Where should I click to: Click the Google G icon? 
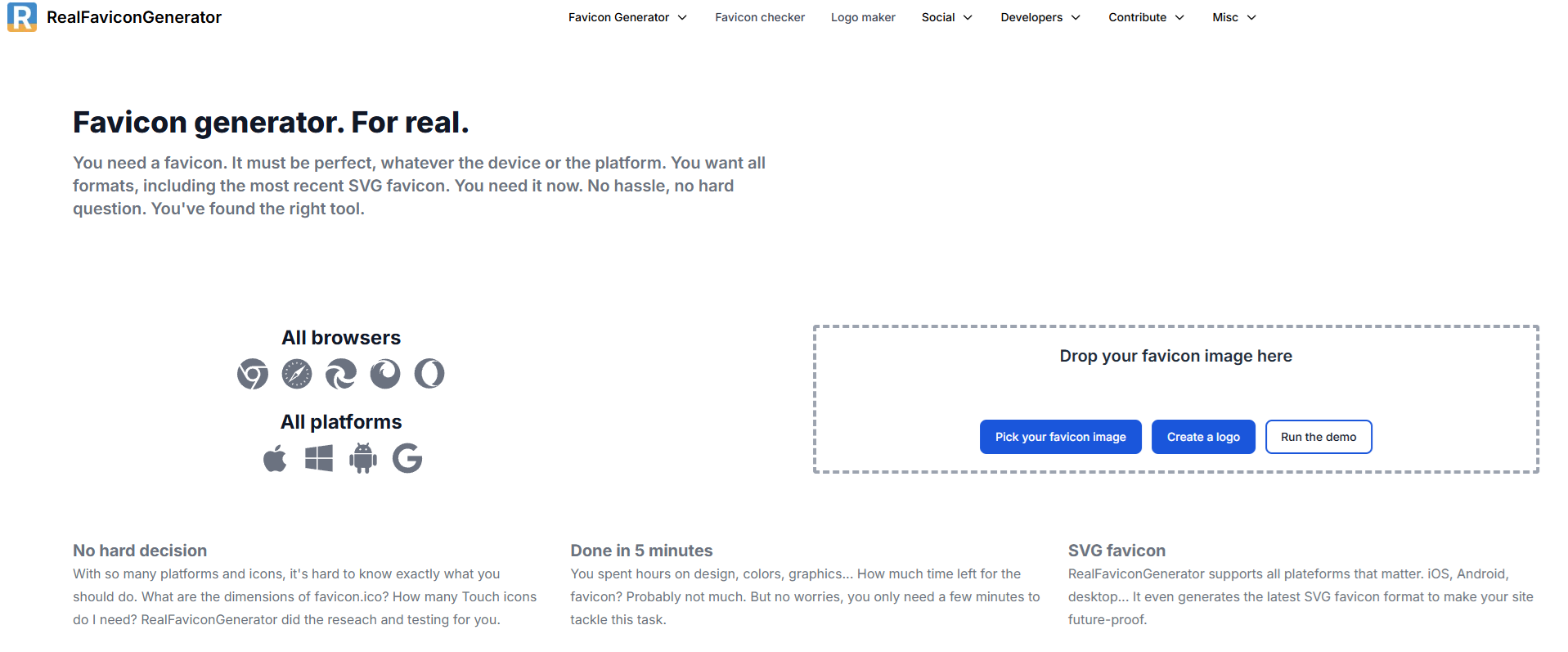point(407,458)
